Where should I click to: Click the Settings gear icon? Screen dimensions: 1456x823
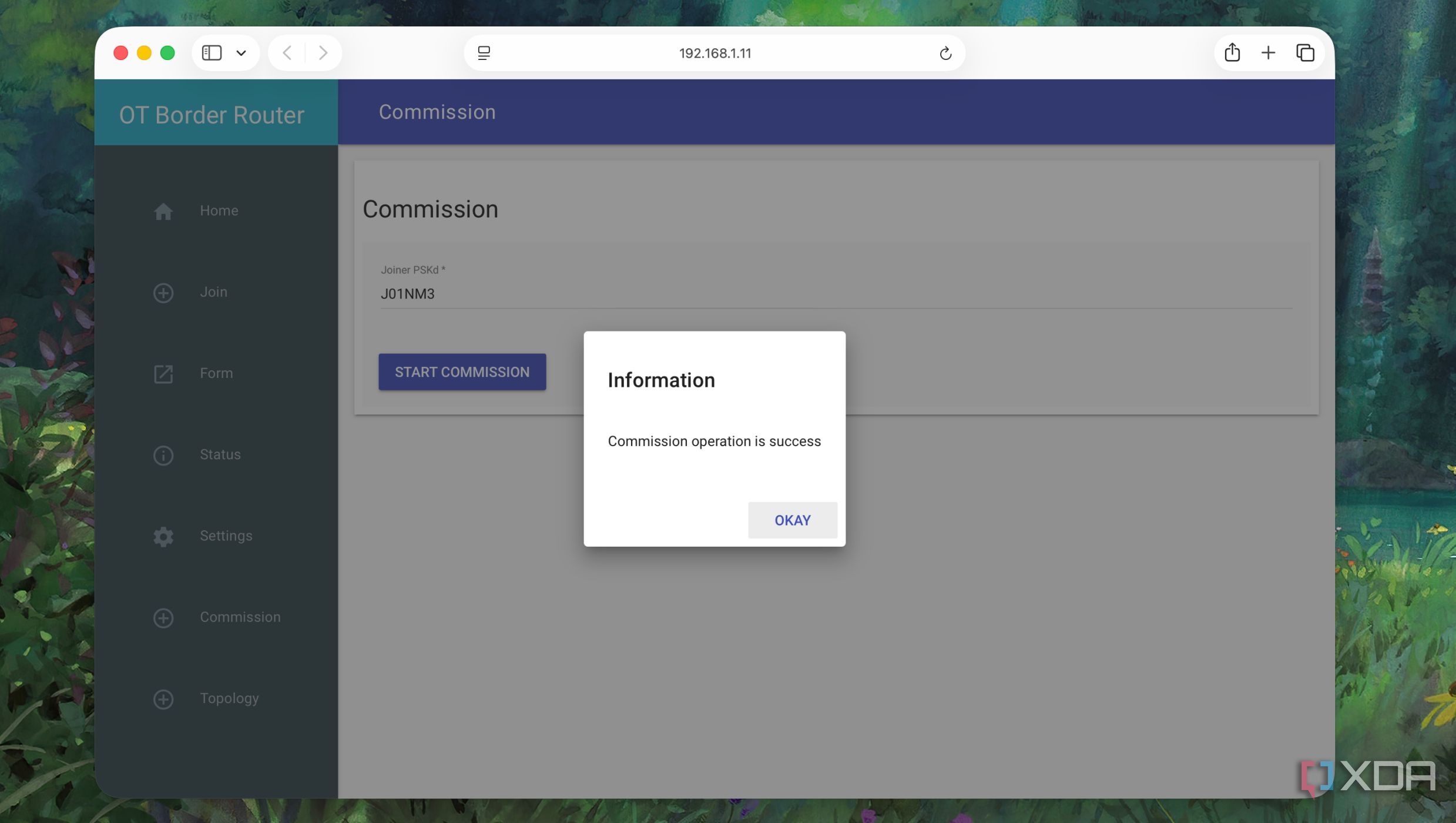pyautogui.click(x=163, y=536)
